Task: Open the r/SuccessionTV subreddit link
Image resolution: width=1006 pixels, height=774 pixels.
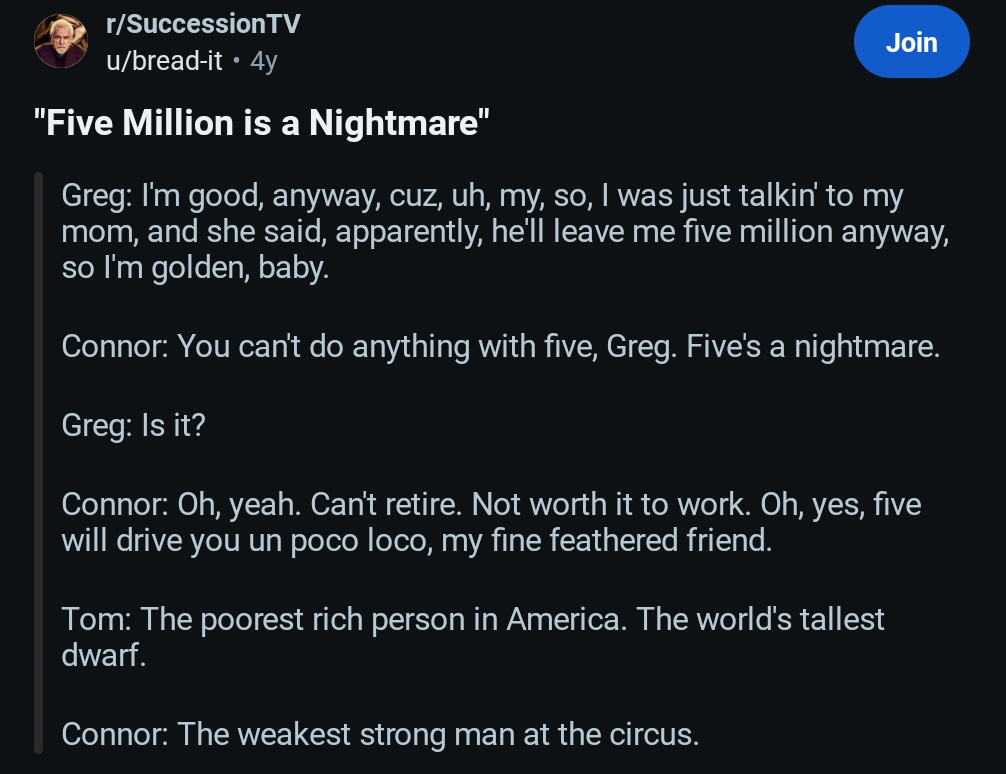Action: 202,25
